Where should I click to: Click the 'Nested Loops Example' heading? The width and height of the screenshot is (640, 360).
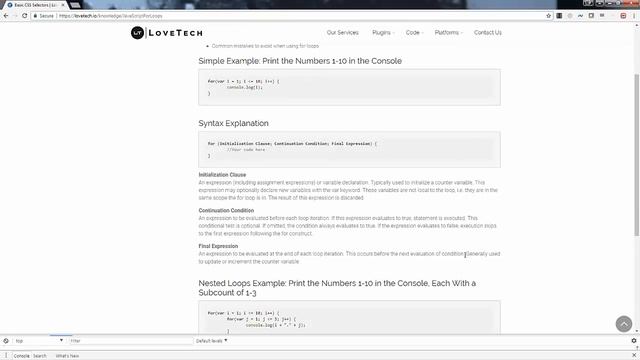[x=337, y=288]
